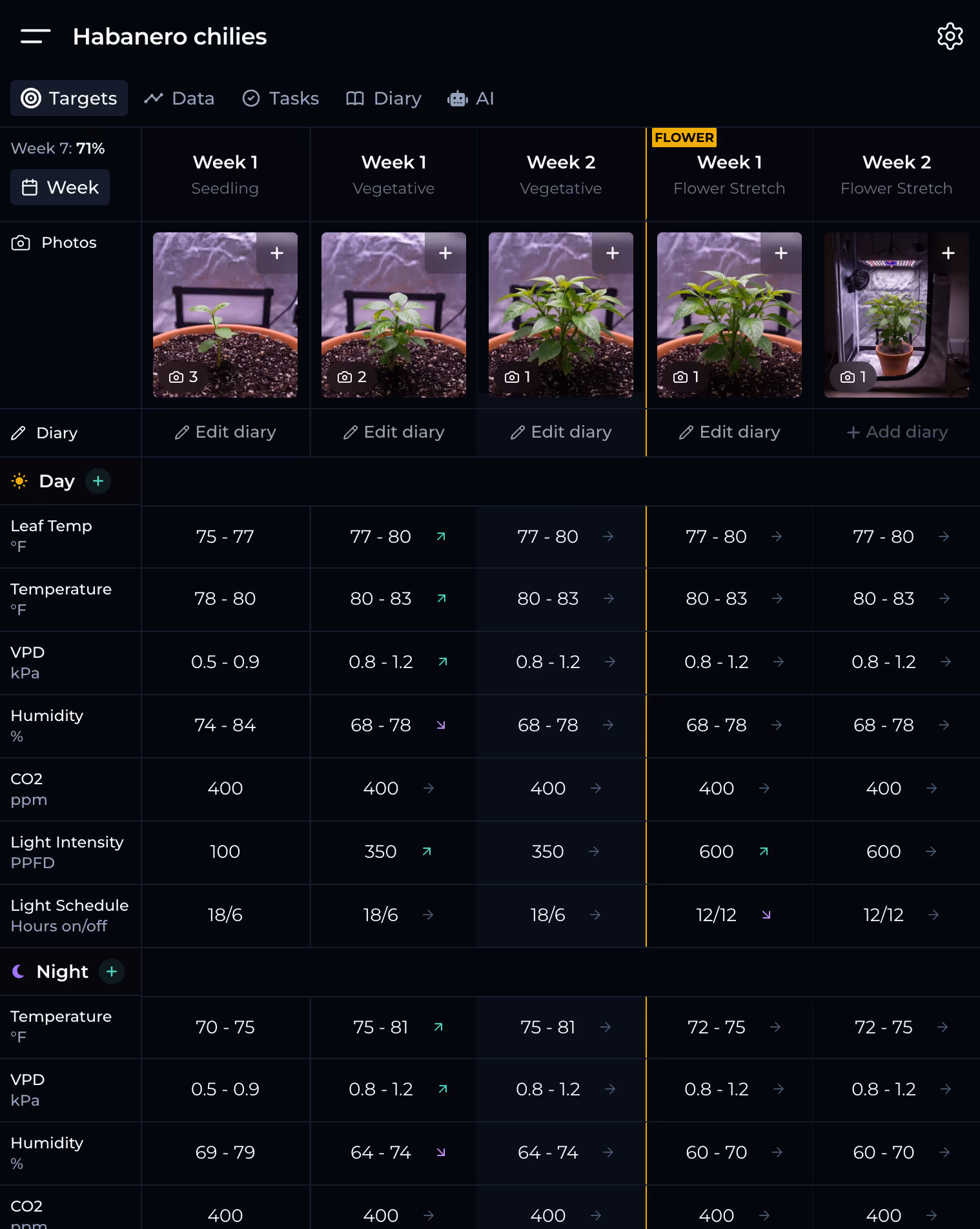Edit diary for Week 1 Seedling
This screenshot has height=1229, width=980.
pos(225,432)
